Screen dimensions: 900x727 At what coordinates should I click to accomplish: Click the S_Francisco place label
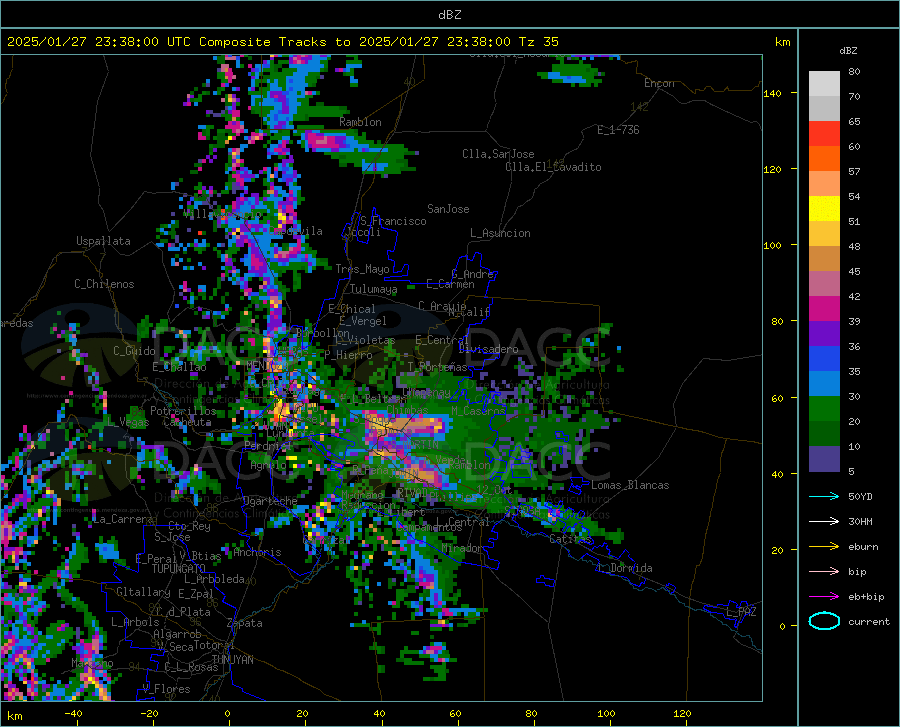click(393, 221)
